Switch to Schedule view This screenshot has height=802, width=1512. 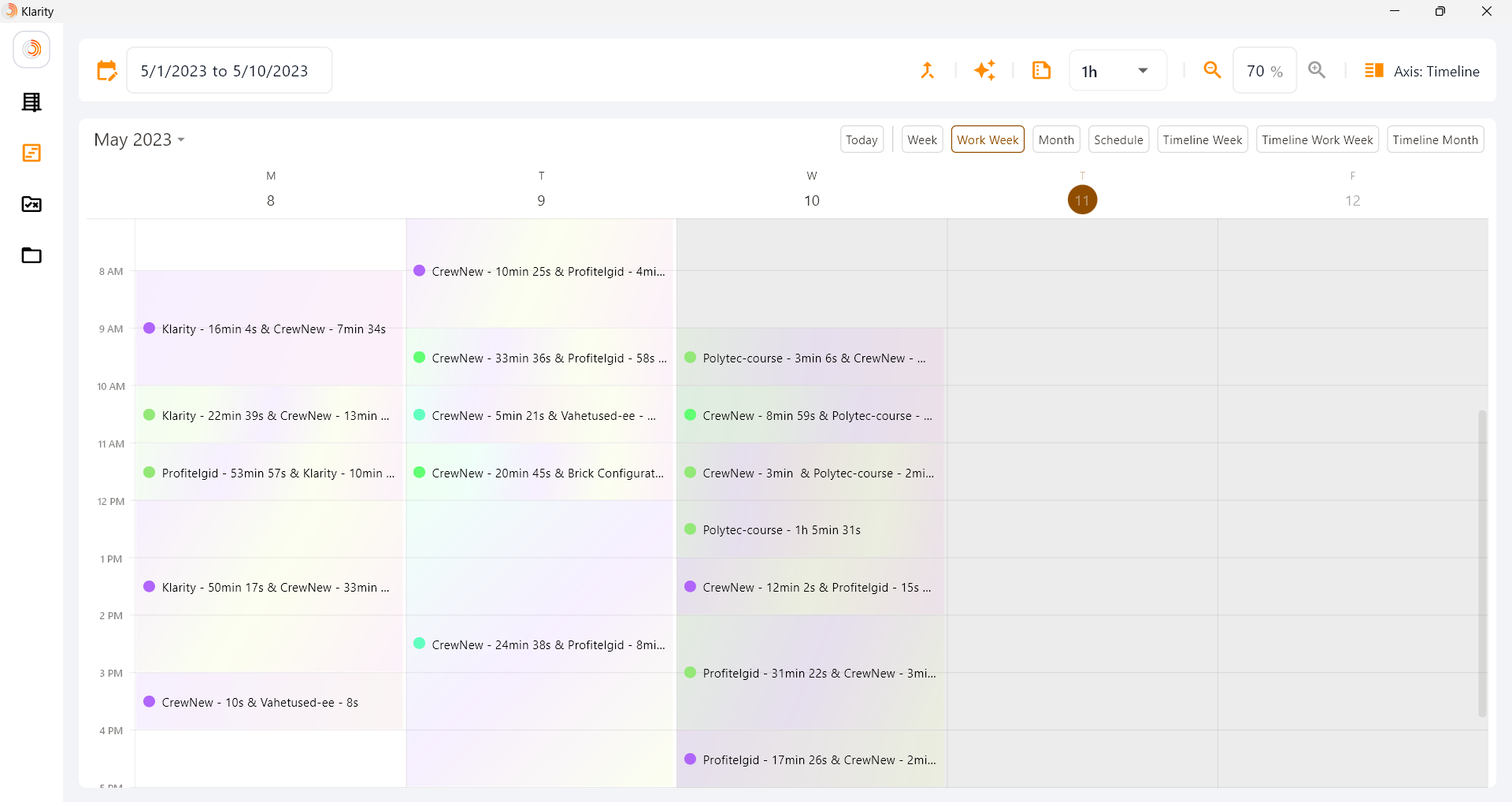click(x=1118, y=139)
